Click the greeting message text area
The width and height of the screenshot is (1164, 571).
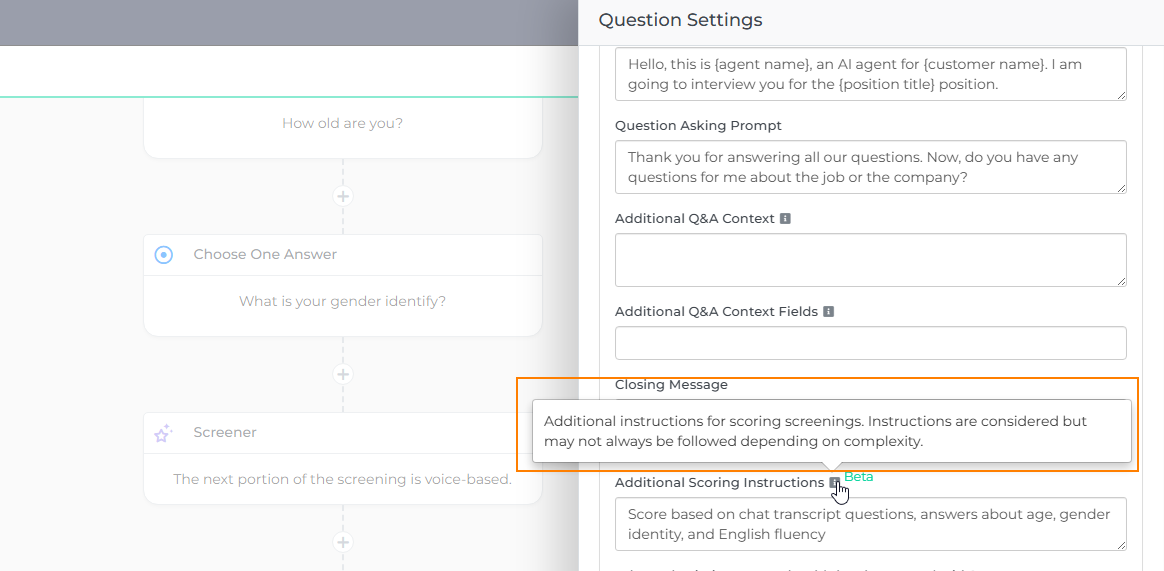click(870, 74)
